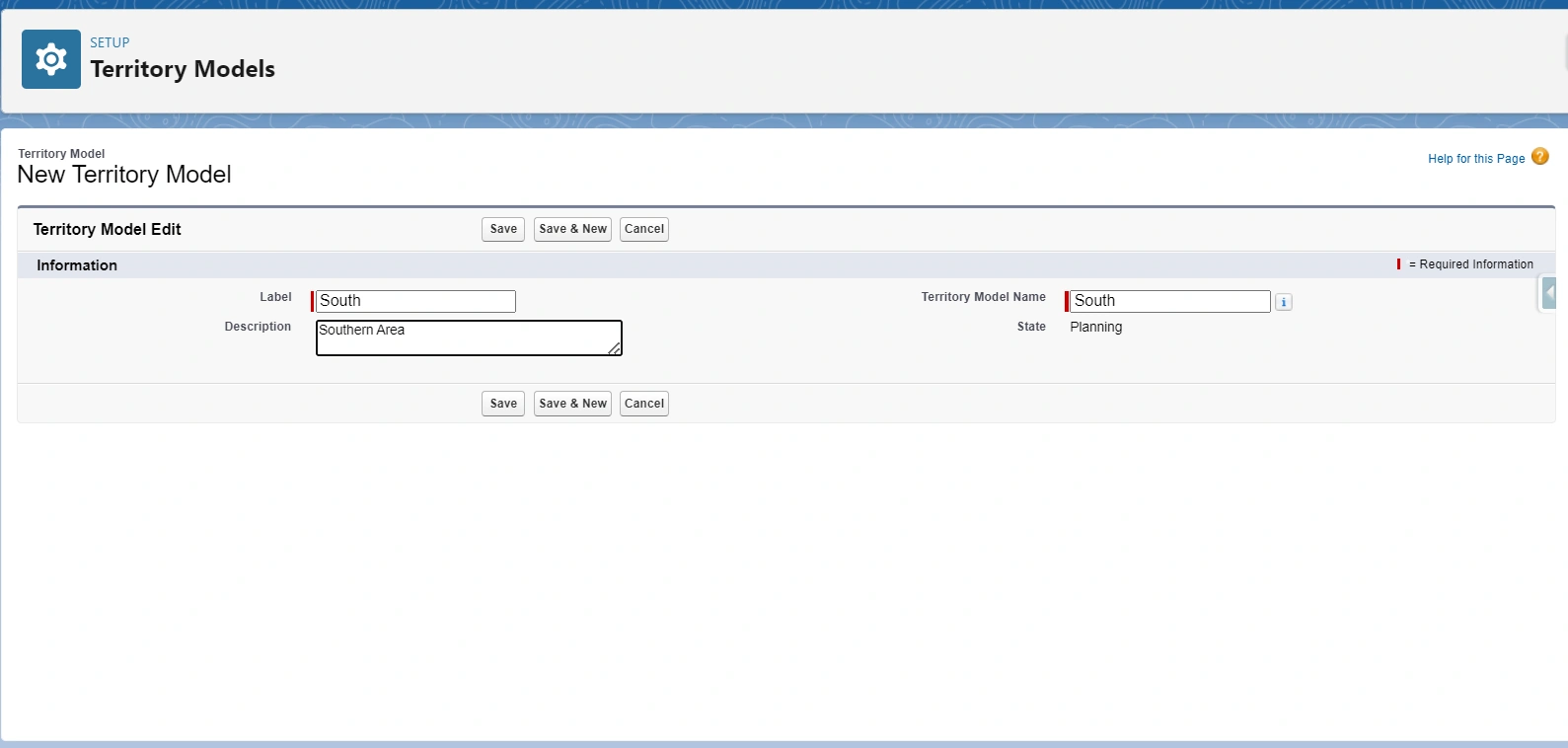Click the Planning state value
1568x748 pixels.
(1095, 327)
